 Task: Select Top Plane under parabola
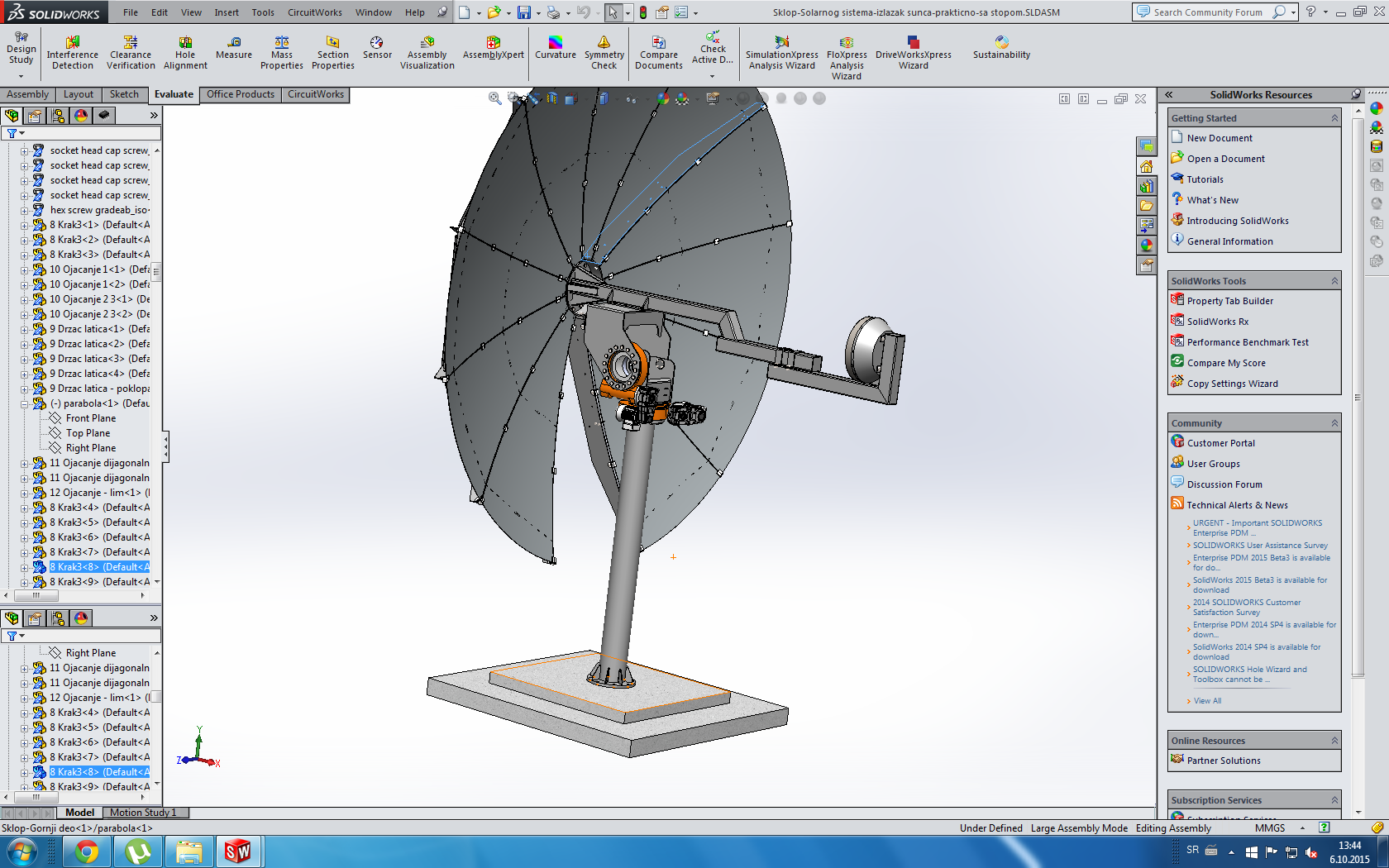point(88,433)
